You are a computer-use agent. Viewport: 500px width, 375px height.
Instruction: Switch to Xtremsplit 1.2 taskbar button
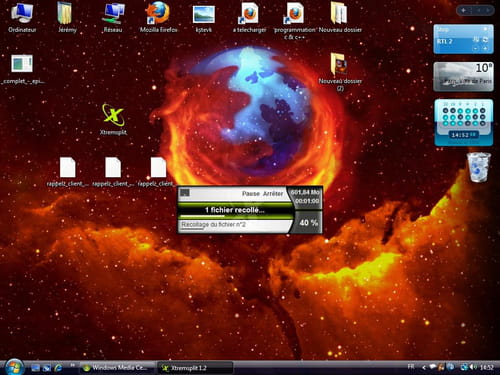pos(195,368)
